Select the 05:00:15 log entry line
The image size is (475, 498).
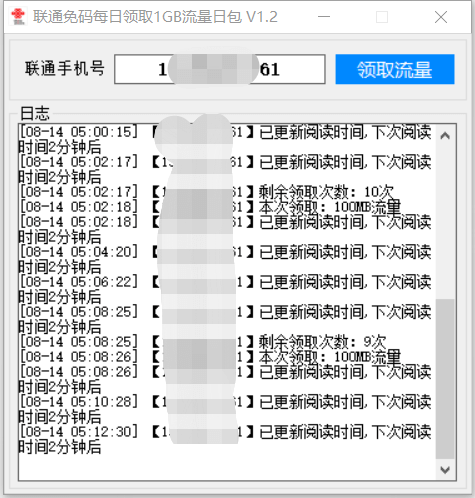pos(225,140)
